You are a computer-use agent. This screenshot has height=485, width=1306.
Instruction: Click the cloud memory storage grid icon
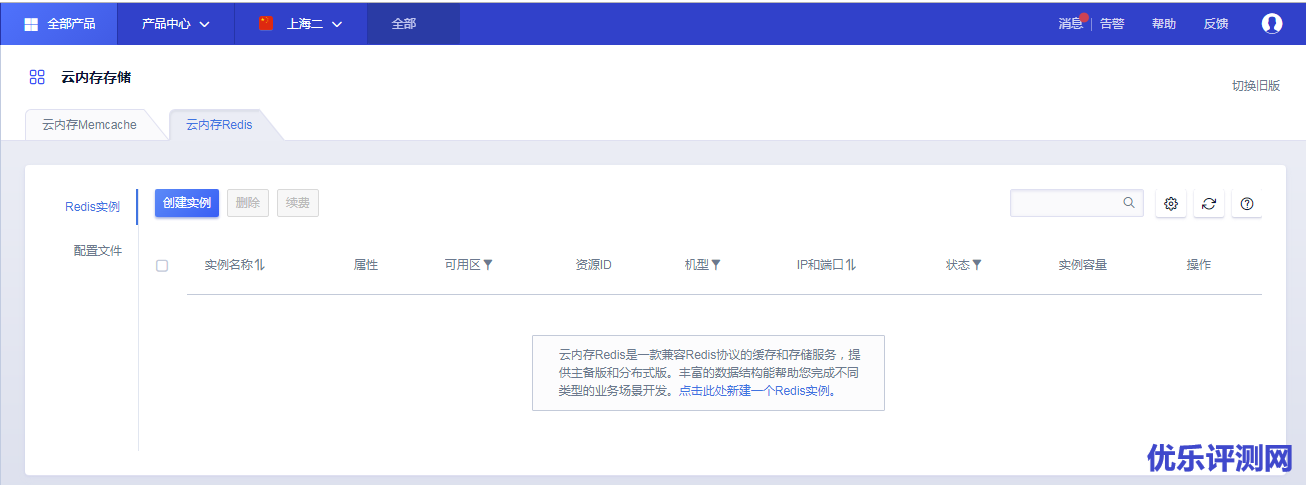pos(37,77)
